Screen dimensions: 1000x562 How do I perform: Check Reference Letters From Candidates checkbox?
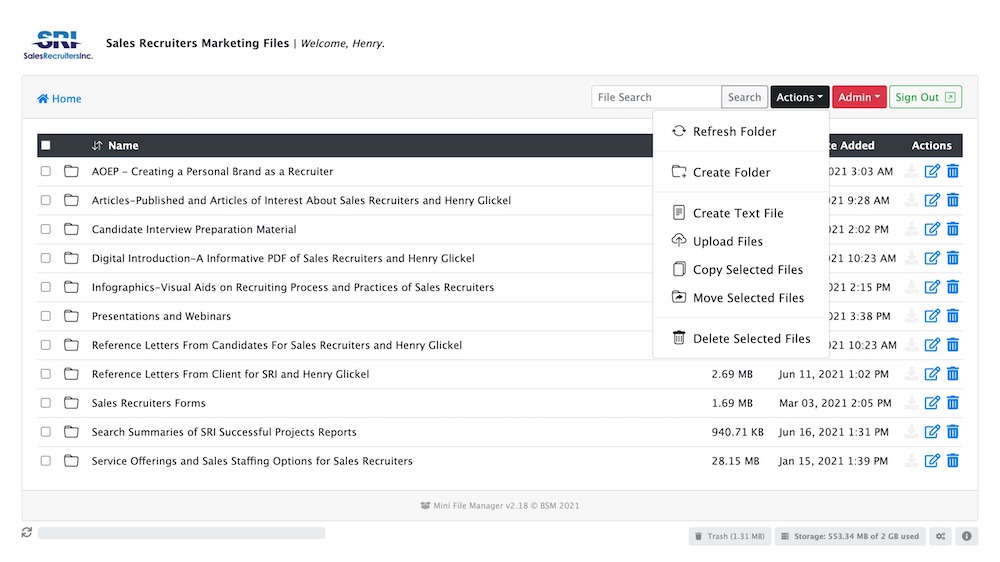coord(46,345)
